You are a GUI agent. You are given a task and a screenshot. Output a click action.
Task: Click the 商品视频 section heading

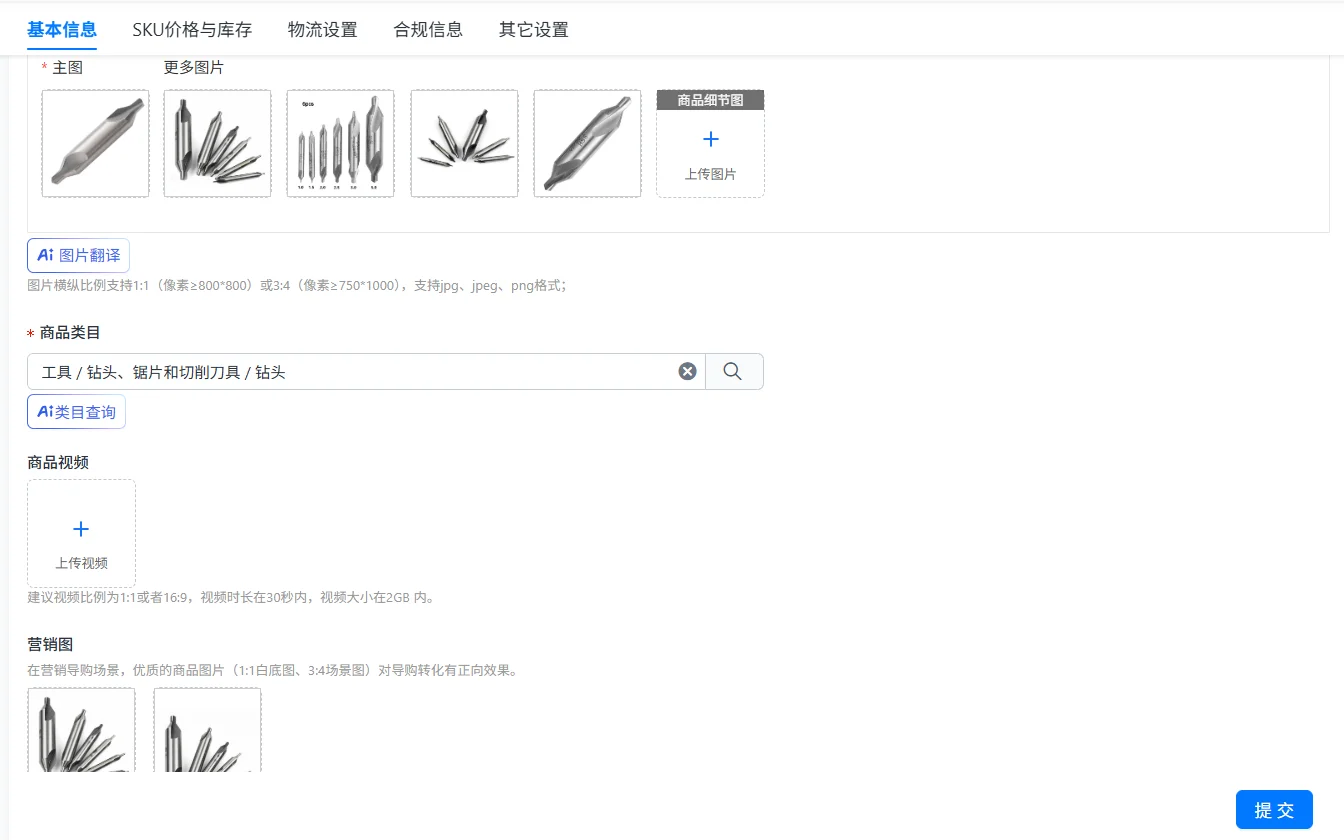click(x=58, y=462)
